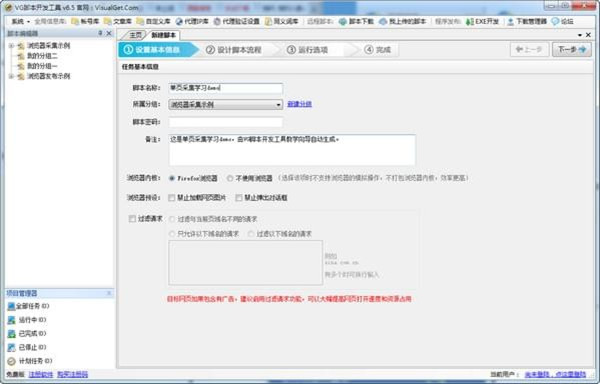Close the current document tab
This screenshot has width=600, height=384.
pyautogui.click(x=589, y=35)
